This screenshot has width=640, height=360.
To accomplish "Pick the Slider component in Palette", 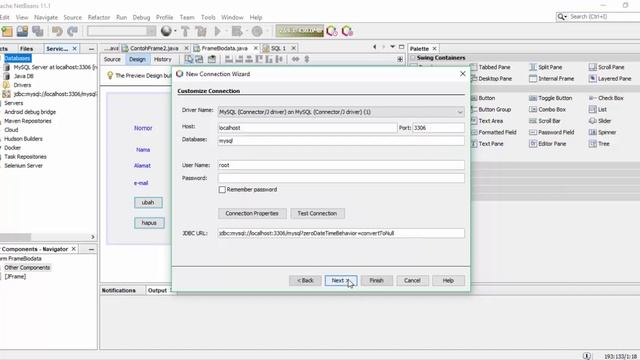I will click(600, 121).
